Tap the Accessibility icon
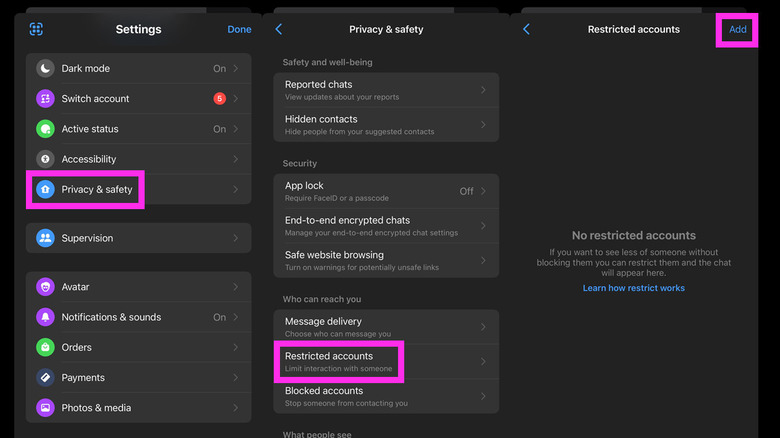Screen dimensions: 780x438 tap(45, 159)
